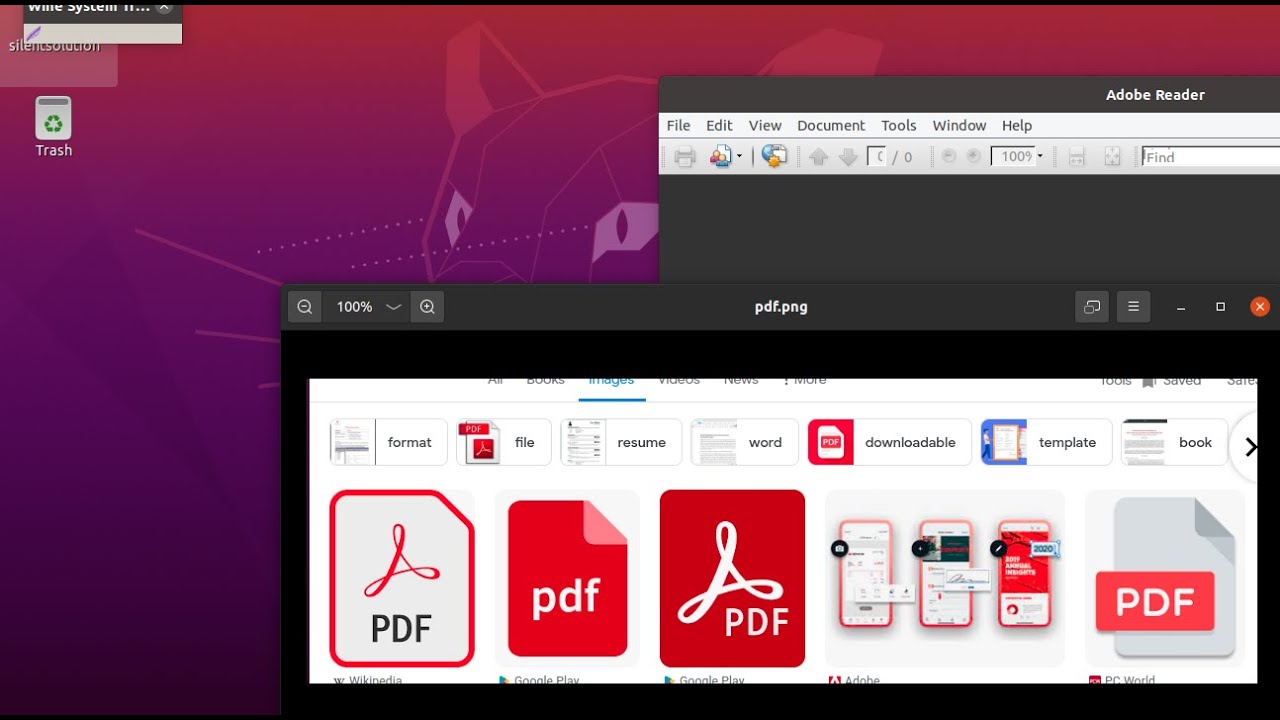Select the white Wikipedia PDF icon thumbnail
Viewport: 1280px width, 720px height.
click(x=402, y=578)
